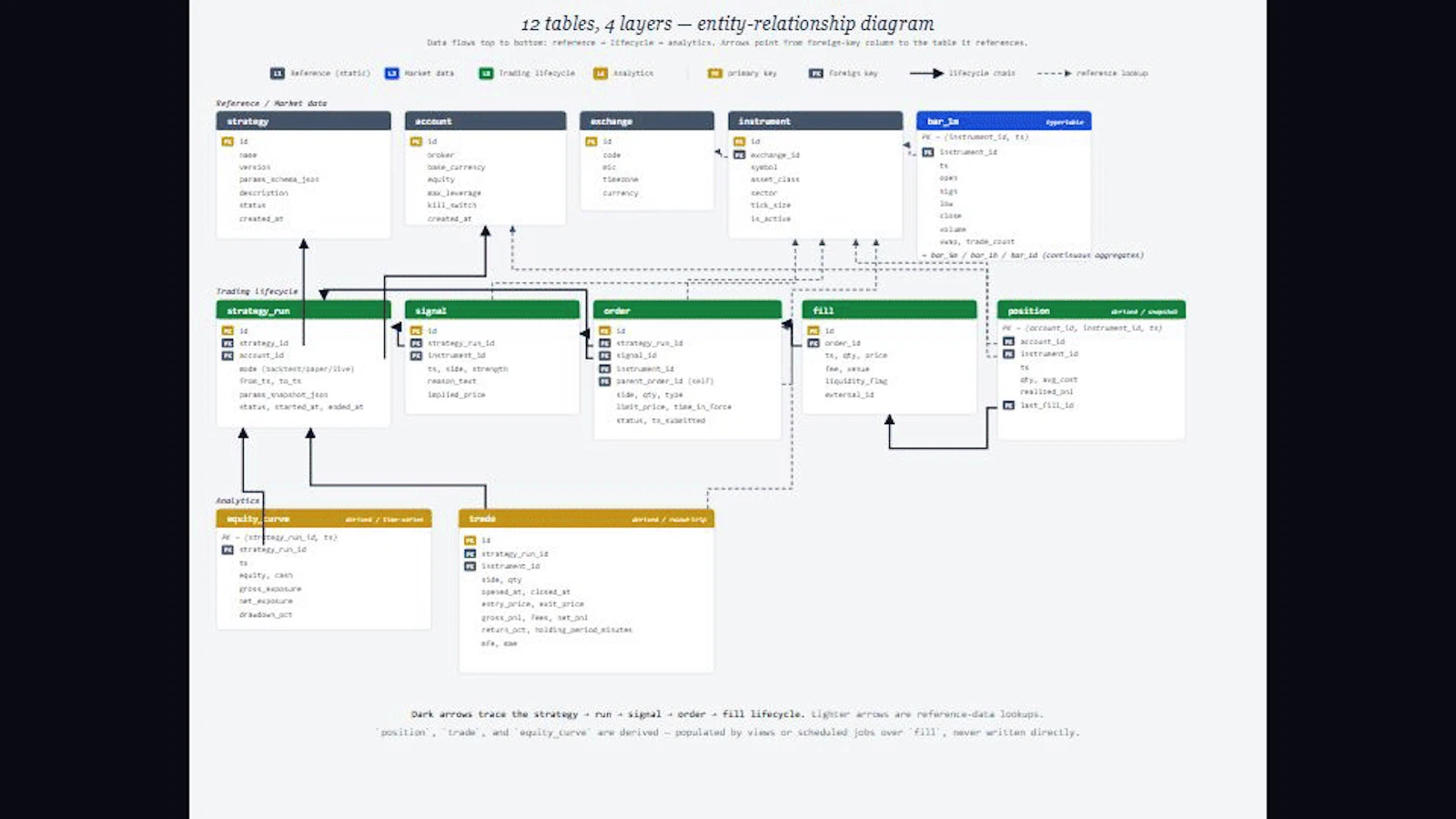The width and height of the screenshot is (1456, 819).
Task: Click the primary key legend badge
Action: point(714,73)
